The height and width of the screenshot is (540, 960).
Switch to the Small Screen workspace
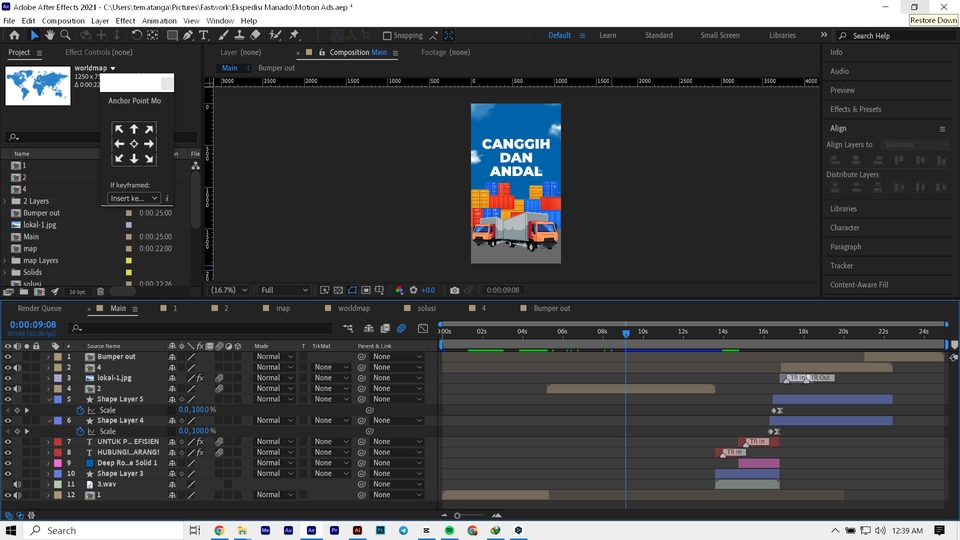tap(720, 36)
